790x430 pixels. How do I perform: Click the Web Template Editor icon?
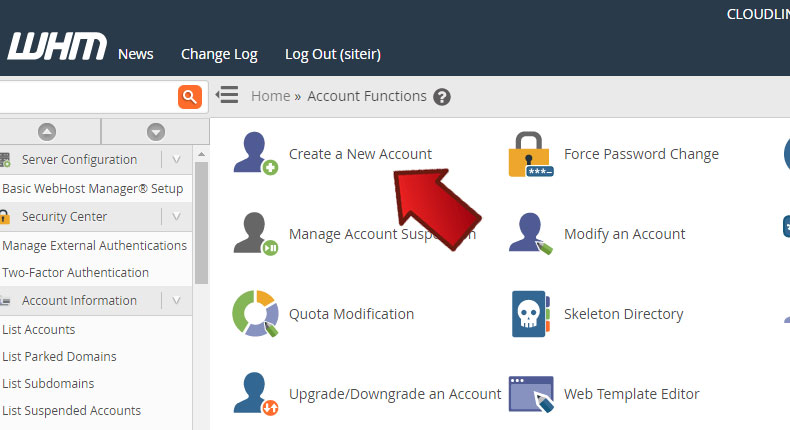(x=531, y=394)
